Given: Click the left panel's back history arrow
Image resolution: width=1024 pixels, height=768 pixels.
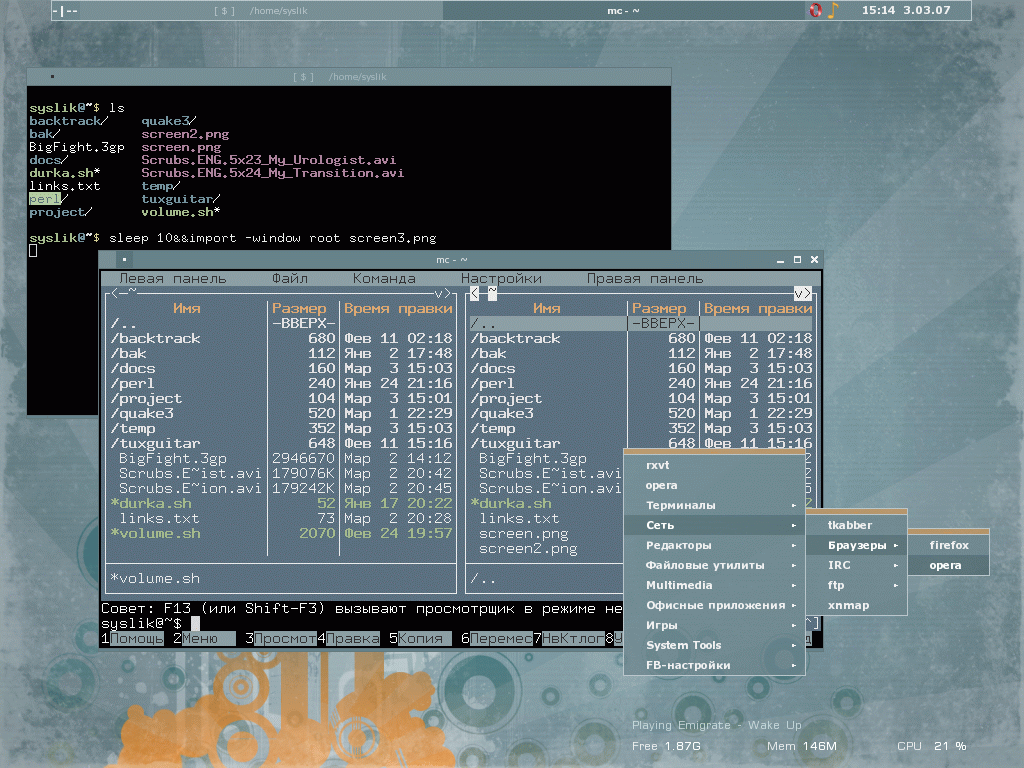Looking at the screenshot, I should pyautogui.click(x=116, y=293).
